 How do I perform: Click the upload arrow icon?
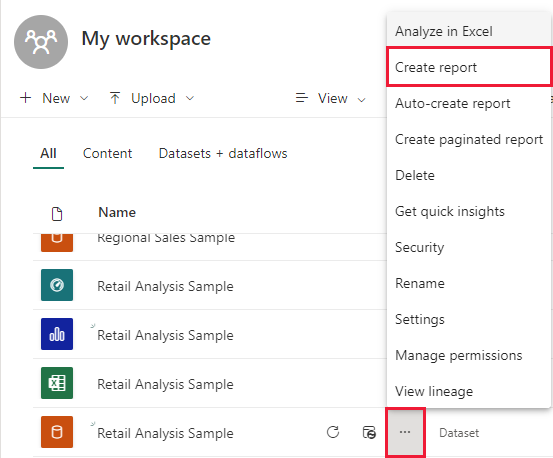coord(115,98)
